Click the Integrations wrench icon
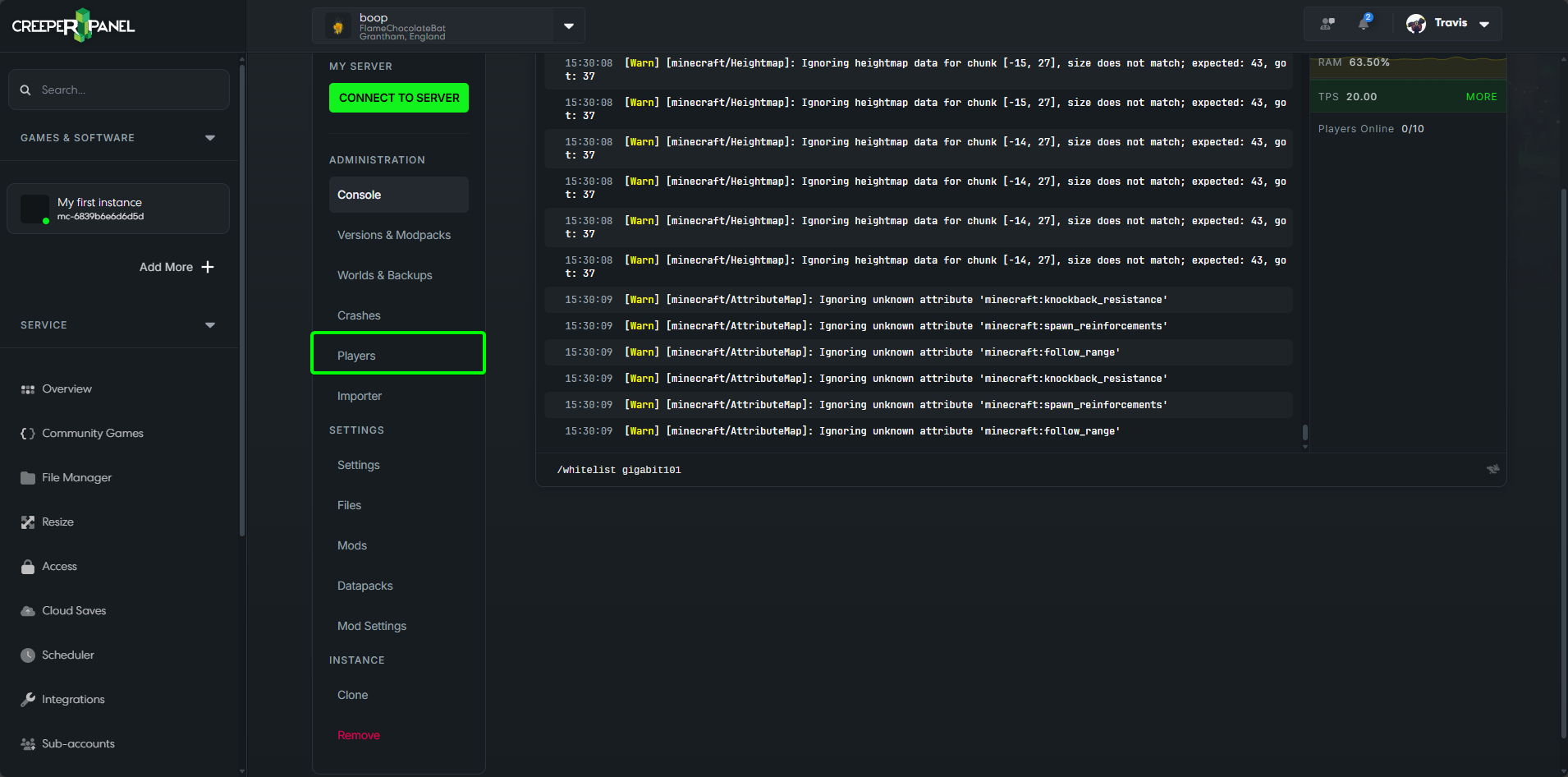 pyautogui.click(x=27, y=699)
